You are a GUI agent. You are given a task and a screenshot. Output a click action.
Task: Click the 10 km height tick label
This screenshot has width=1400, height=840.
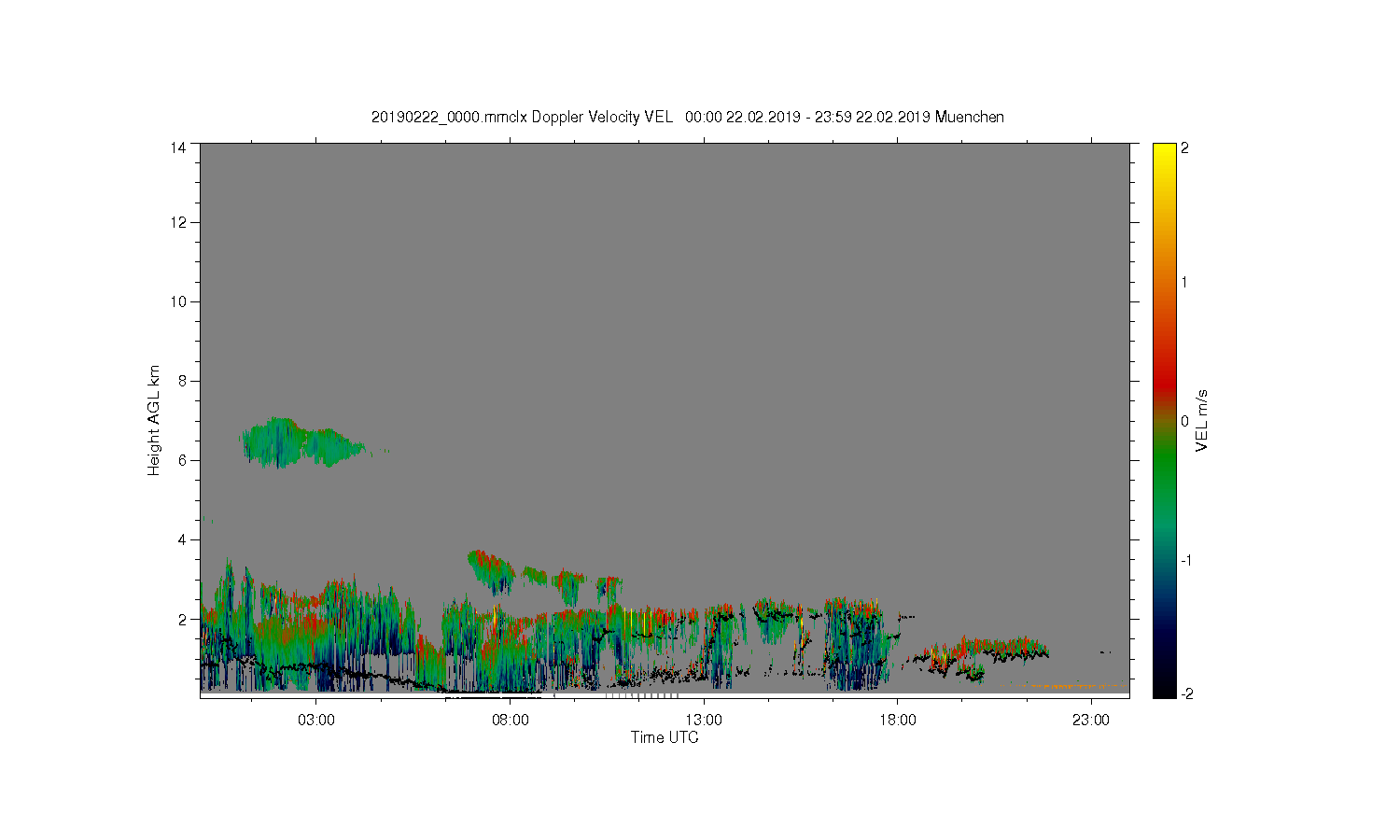tap(177, 301)
